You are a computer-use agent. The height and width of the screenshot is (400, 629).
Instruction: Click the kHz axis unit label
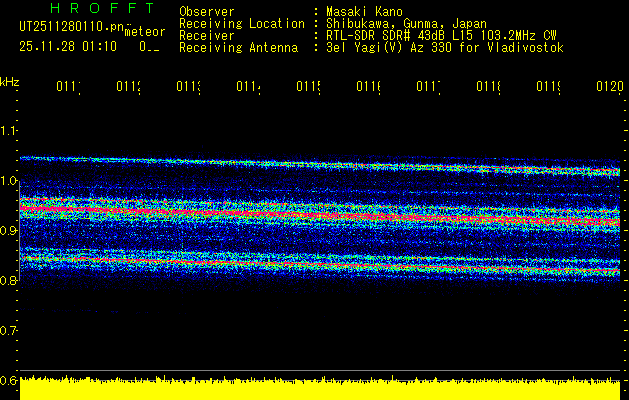[x=10, y=81]
